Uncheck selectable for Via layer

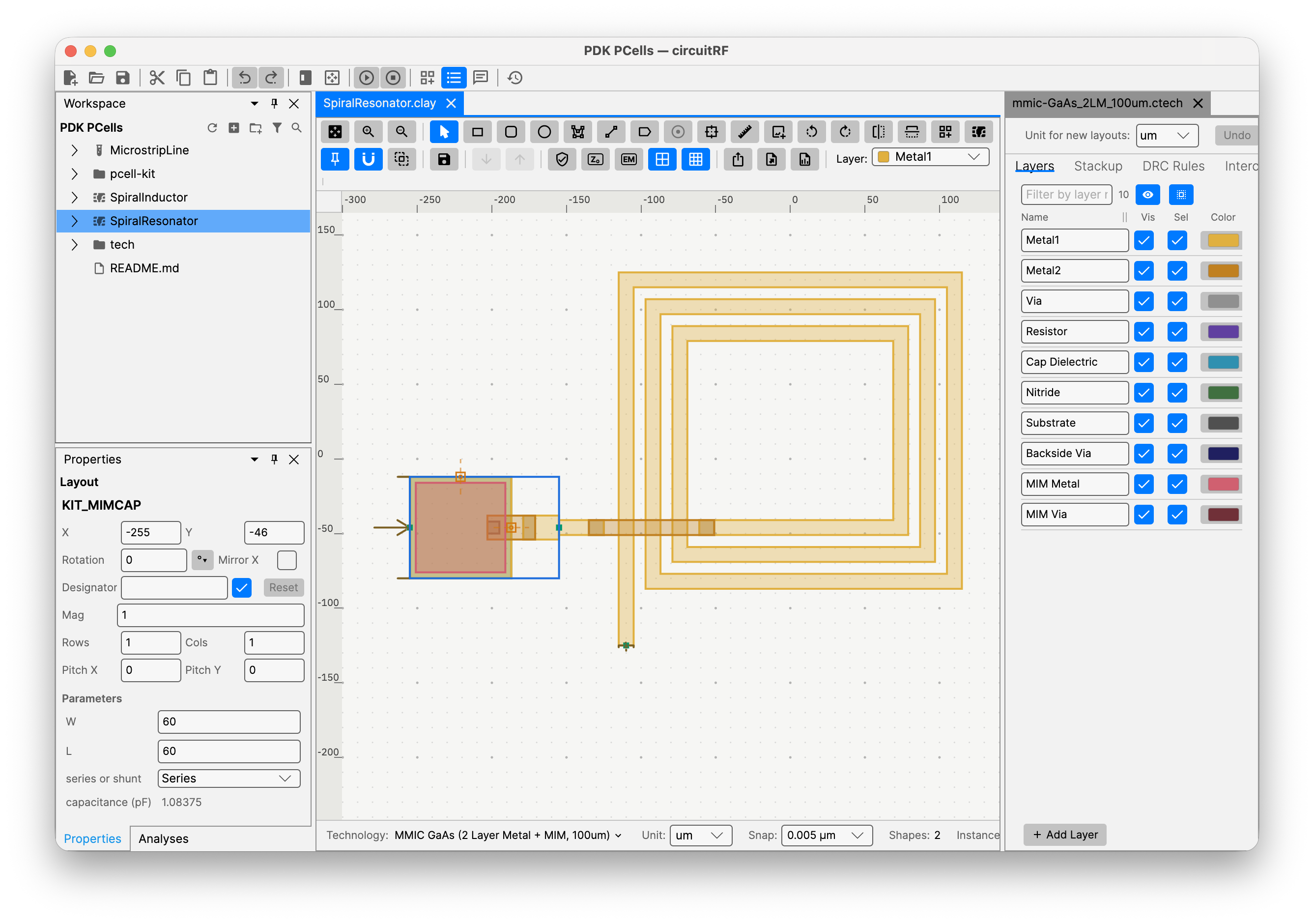(x=1177, y=301)
